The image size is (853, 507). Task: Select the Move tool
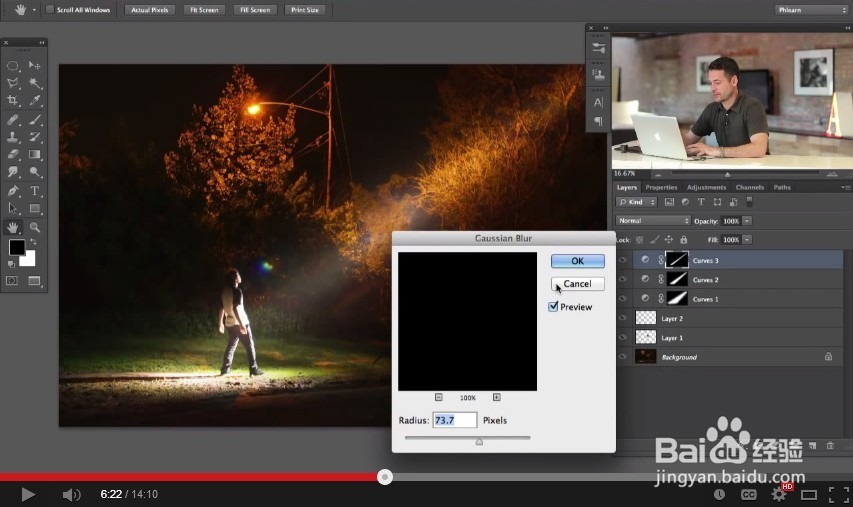(x=35, y=66)
